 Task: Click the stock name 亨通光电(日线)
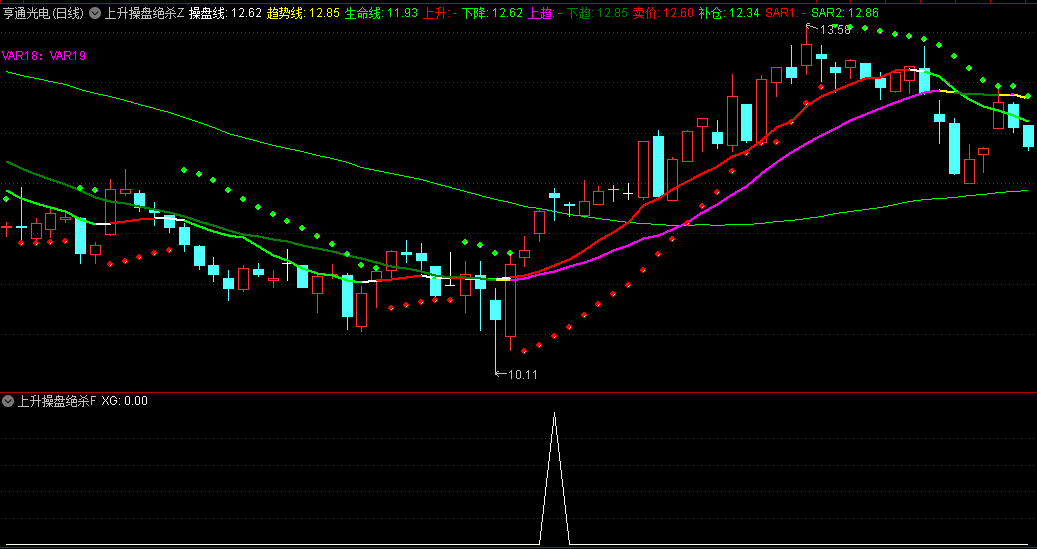tap(43, 13)
